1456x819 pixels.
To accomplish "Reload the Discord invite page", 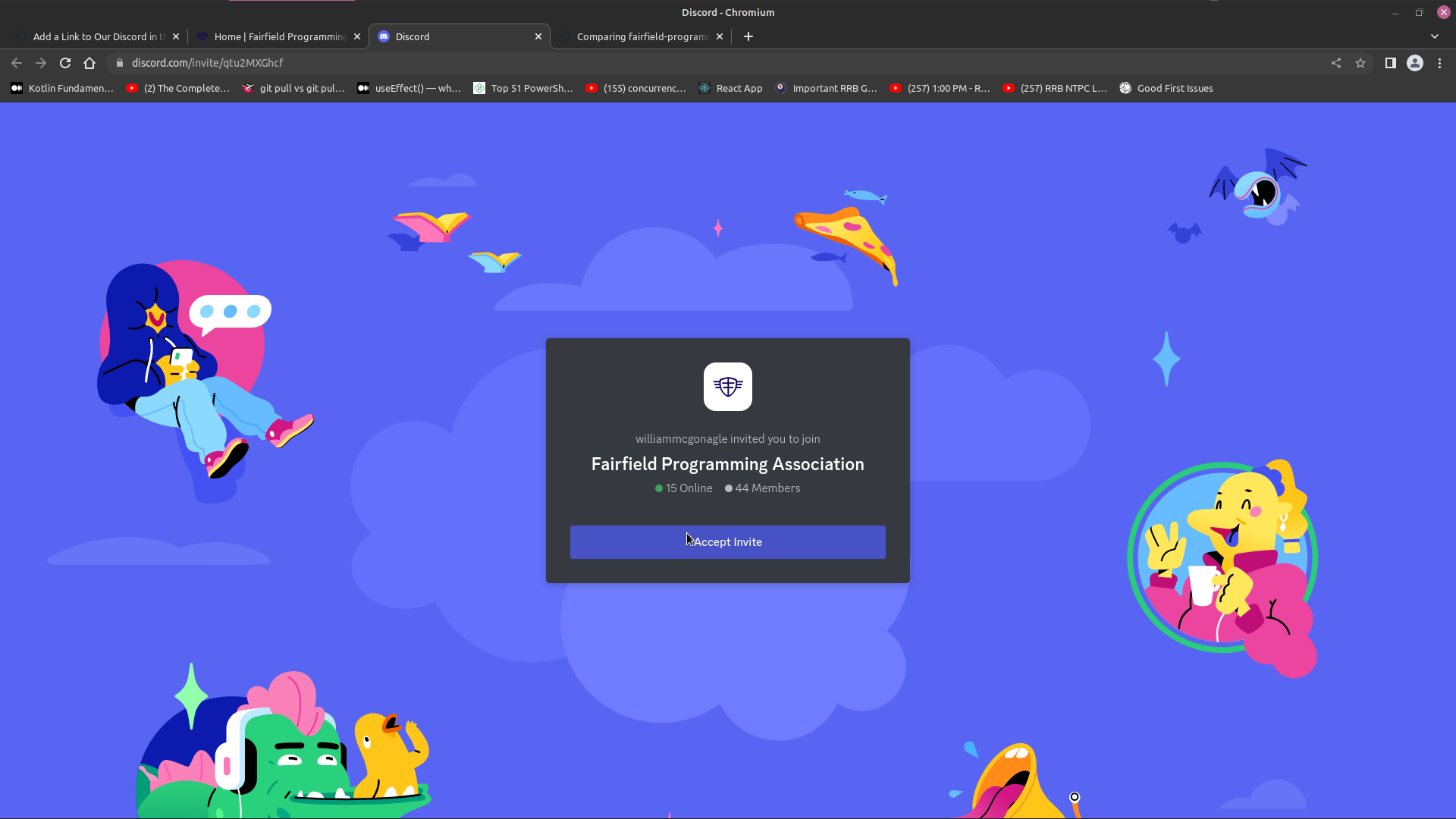I will (x=65, y=63).
